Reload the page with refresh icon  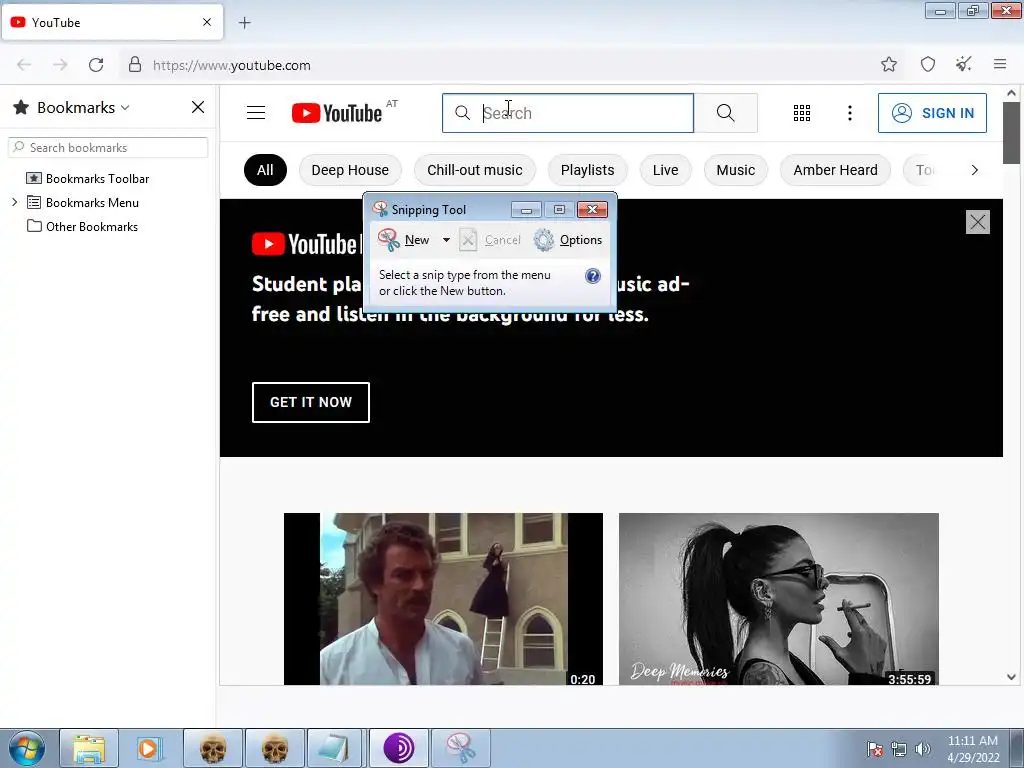[x=96, y=65]
